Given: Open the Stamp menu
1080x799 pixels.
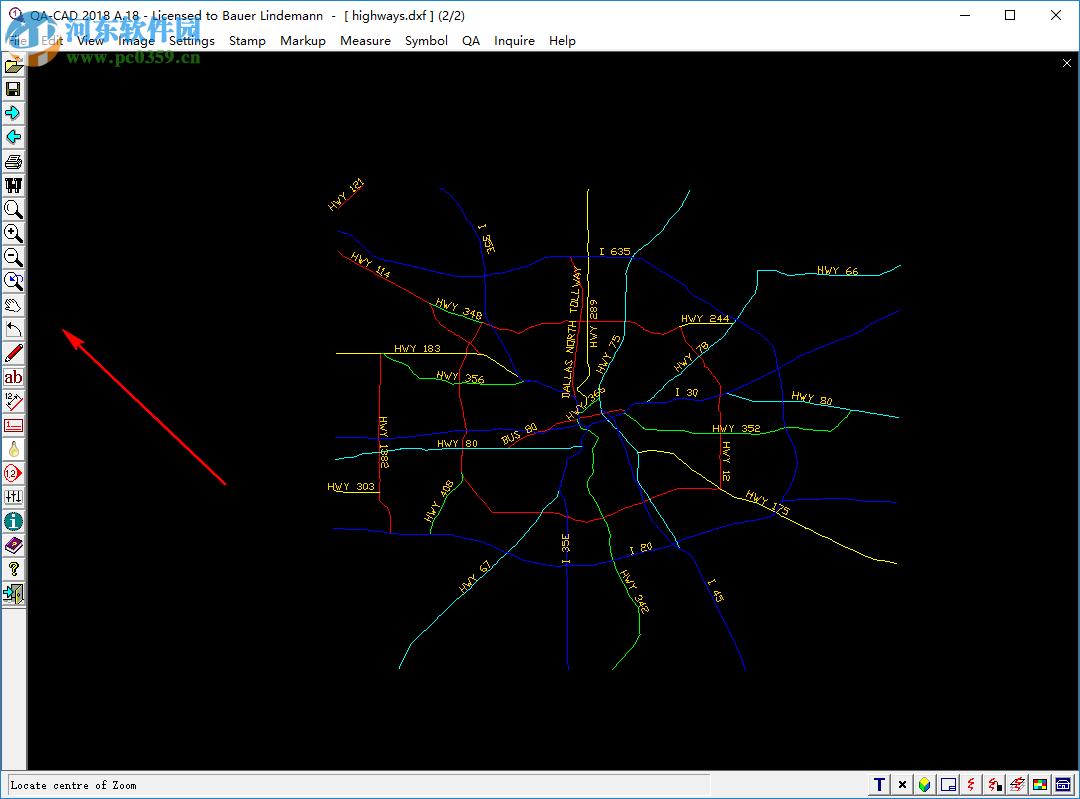Looking at the screenshot, I should coord(247,41).
